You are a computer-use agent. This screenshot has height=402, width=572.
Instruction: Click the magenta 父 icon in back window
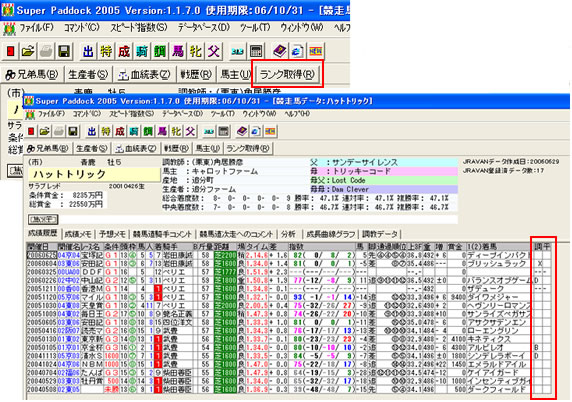213,51
